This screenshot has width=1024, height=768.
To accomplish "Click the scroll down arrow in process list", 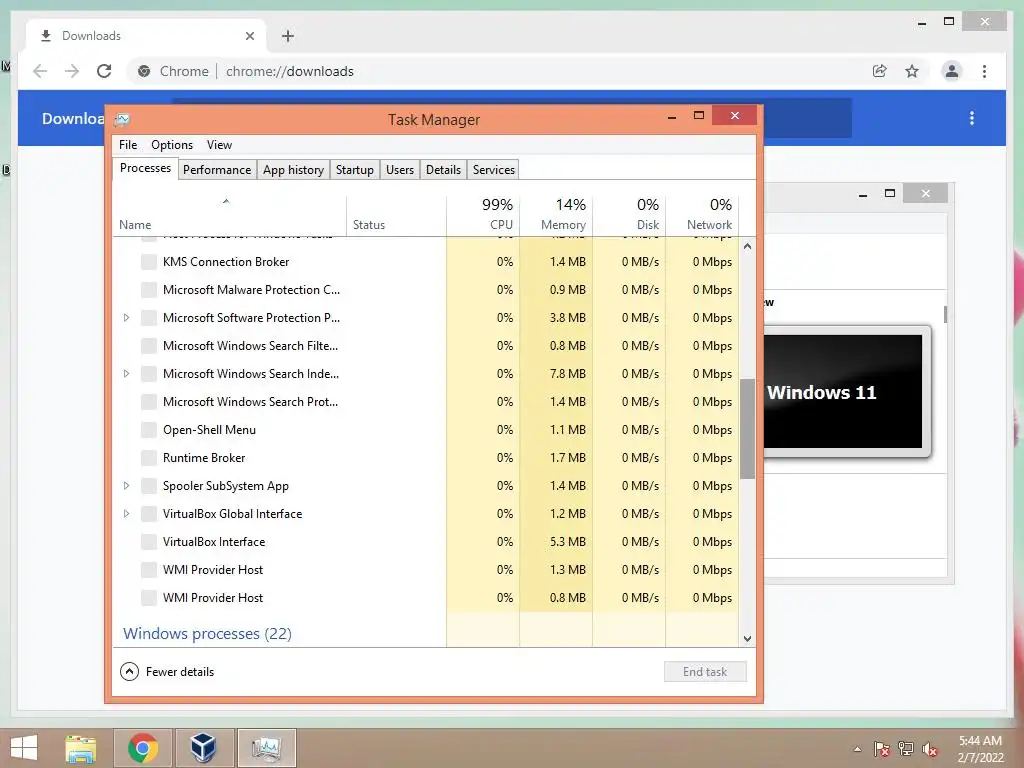I will (747, 639).
